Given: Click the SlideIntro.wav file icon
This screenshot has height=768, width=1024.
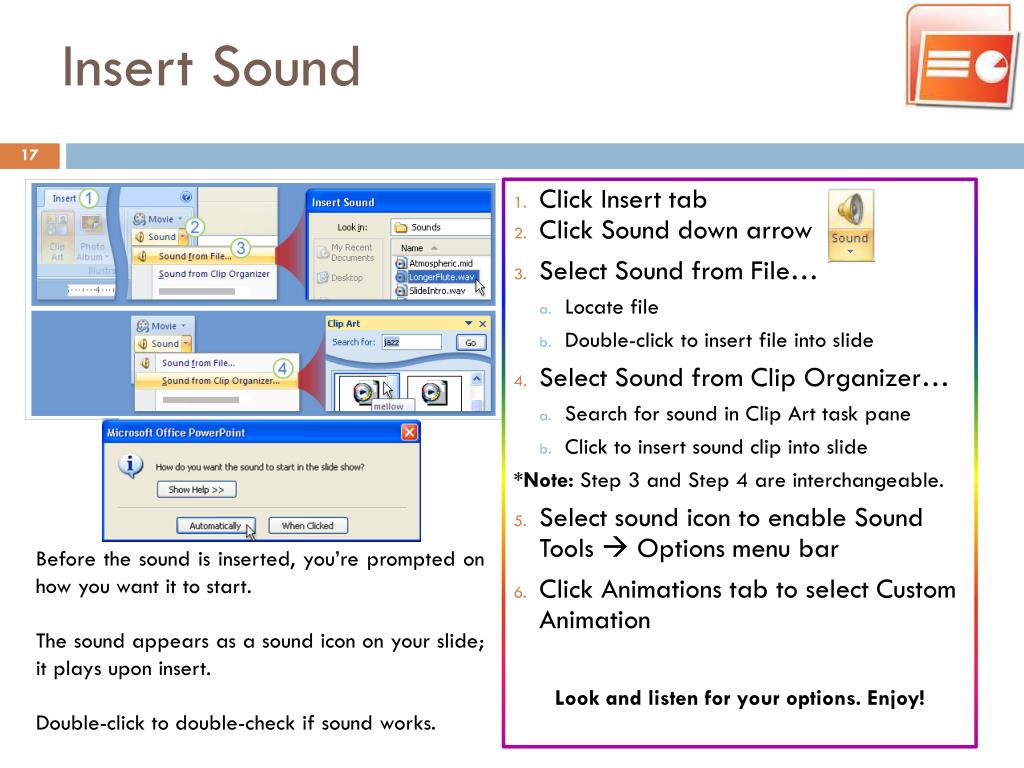Looking at the screenshot, I should coord(401,291).
